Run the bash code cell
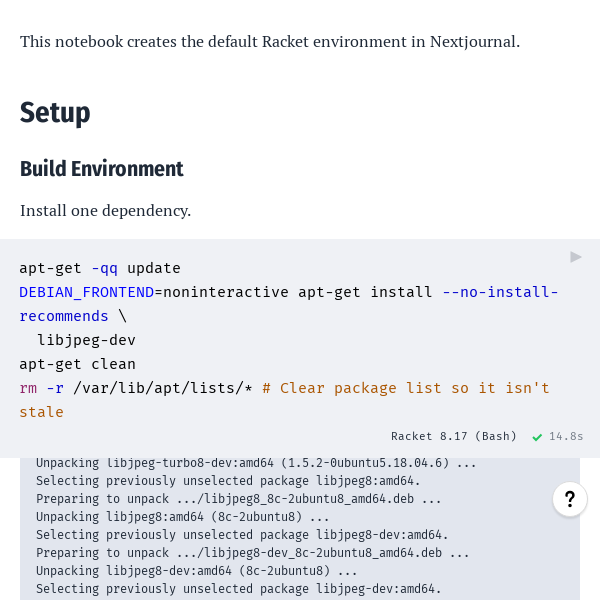The image size is (600, 600). 576,257
